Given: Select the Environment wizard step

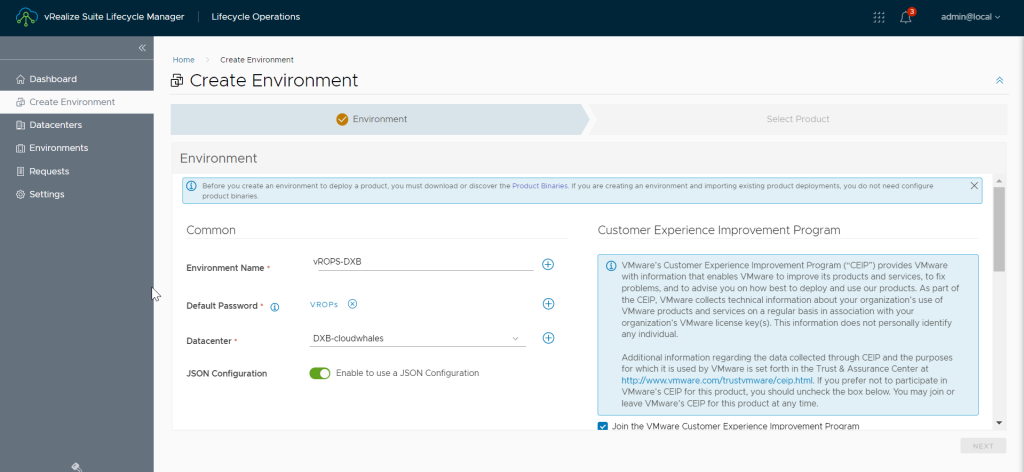Looking at the screenshot, I should click(x=379, y=119).
